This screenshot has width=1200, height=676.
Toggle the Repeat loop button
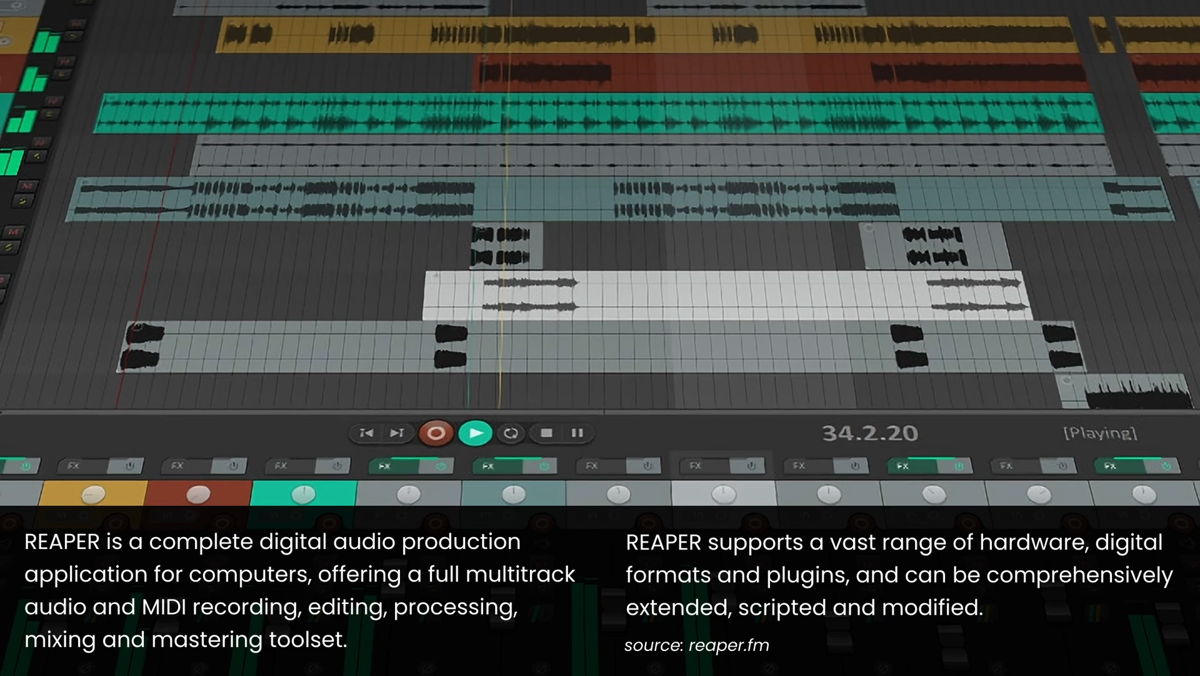pos(511,433)
